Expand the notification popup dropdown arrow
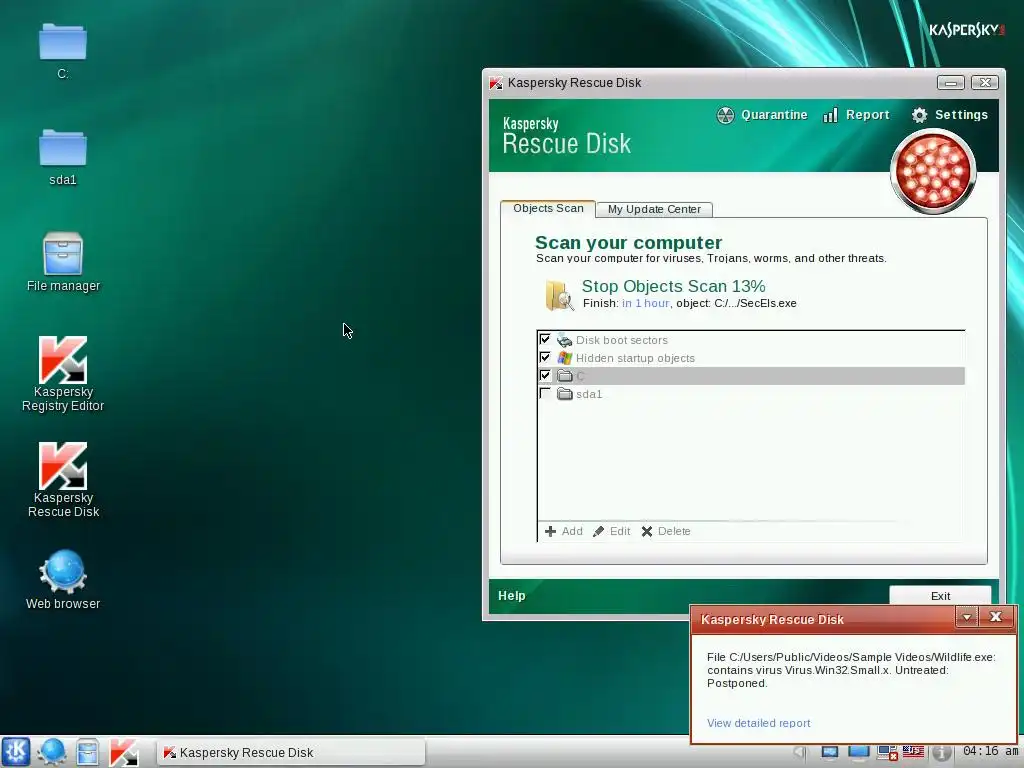Screen dimensions: 1024x768 967,617
